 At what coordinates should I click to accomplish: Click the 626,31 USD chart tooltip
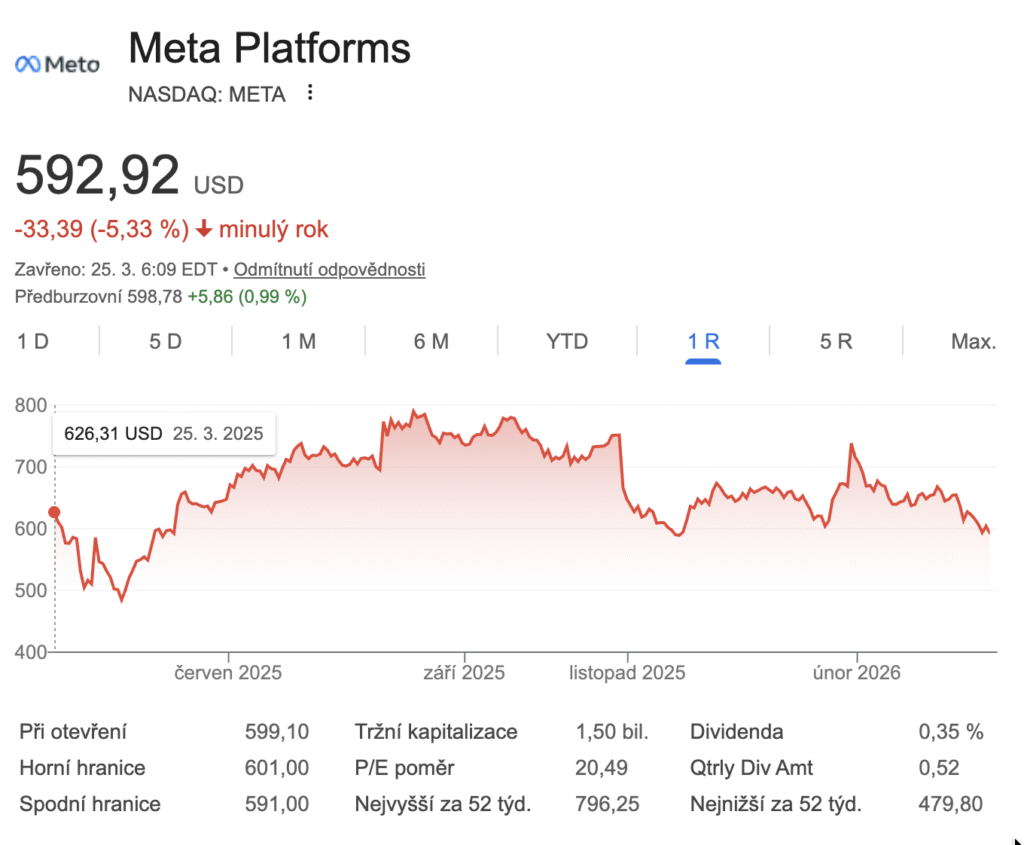(164, 434)
